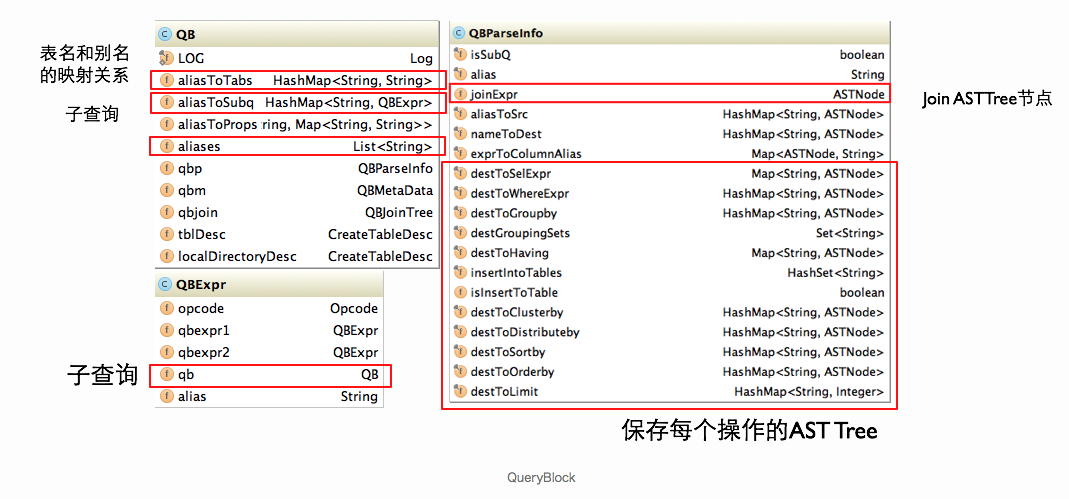Click the 'Join ASTTree节点' annotation label
Viewport: 1069px width, 499px height.
click(987, 98)
